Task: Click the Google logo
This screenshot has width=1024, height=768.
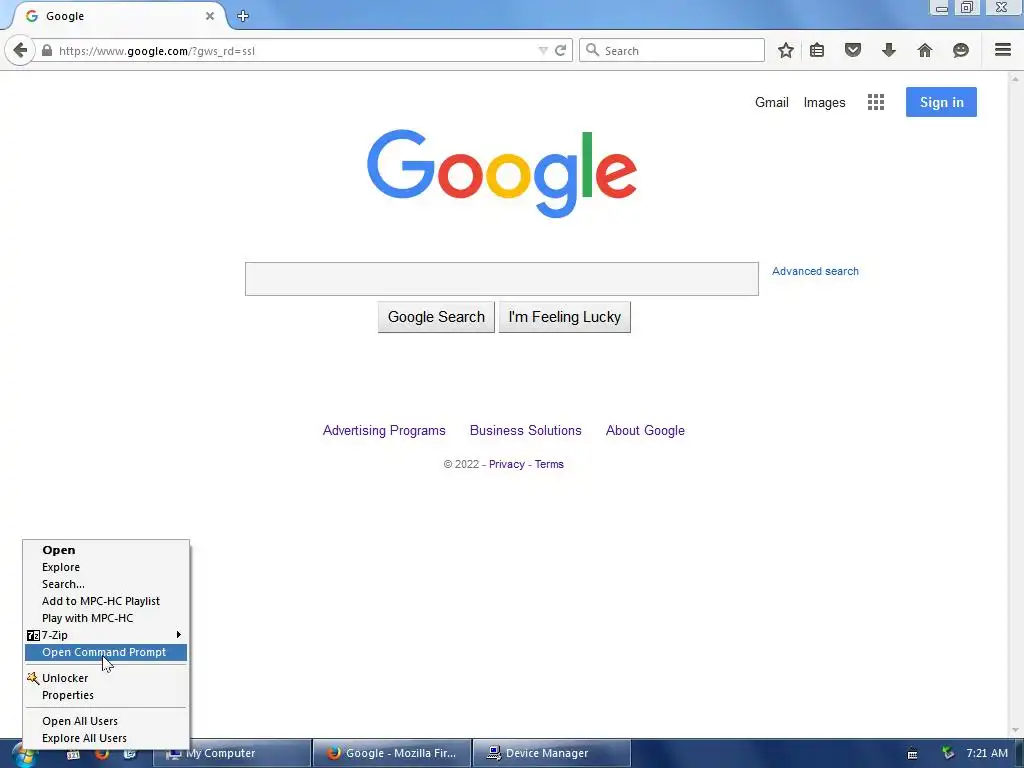Action: [x=502, y=173]
